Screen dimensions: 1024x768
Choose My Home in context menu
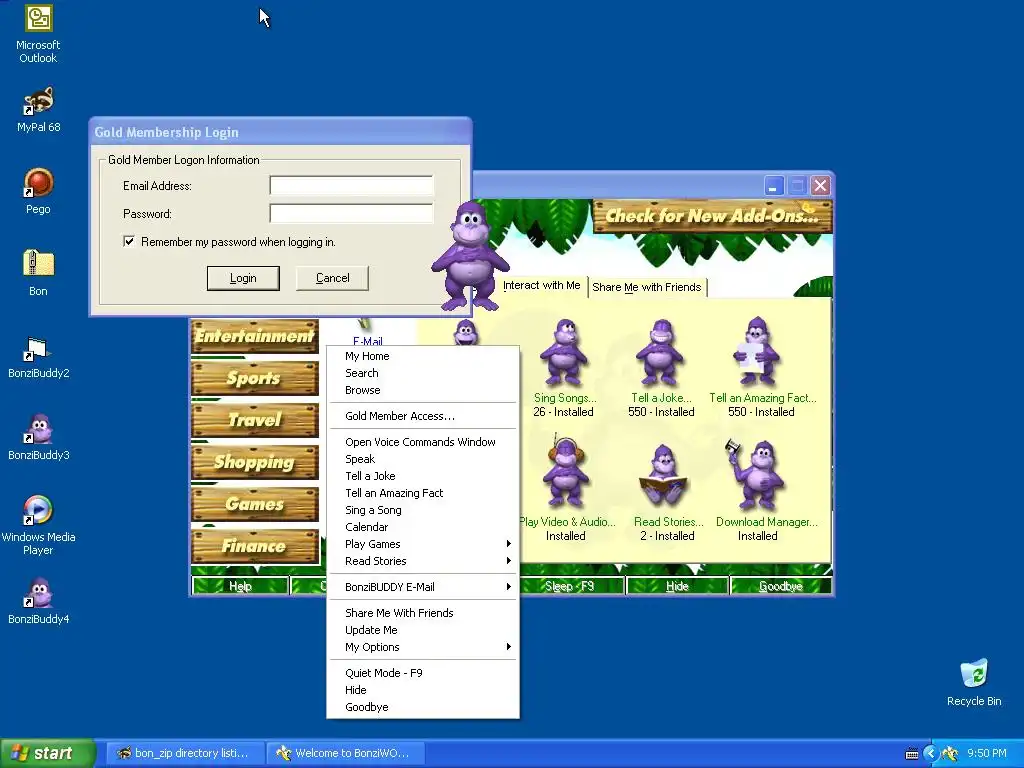tap(423, 356)
